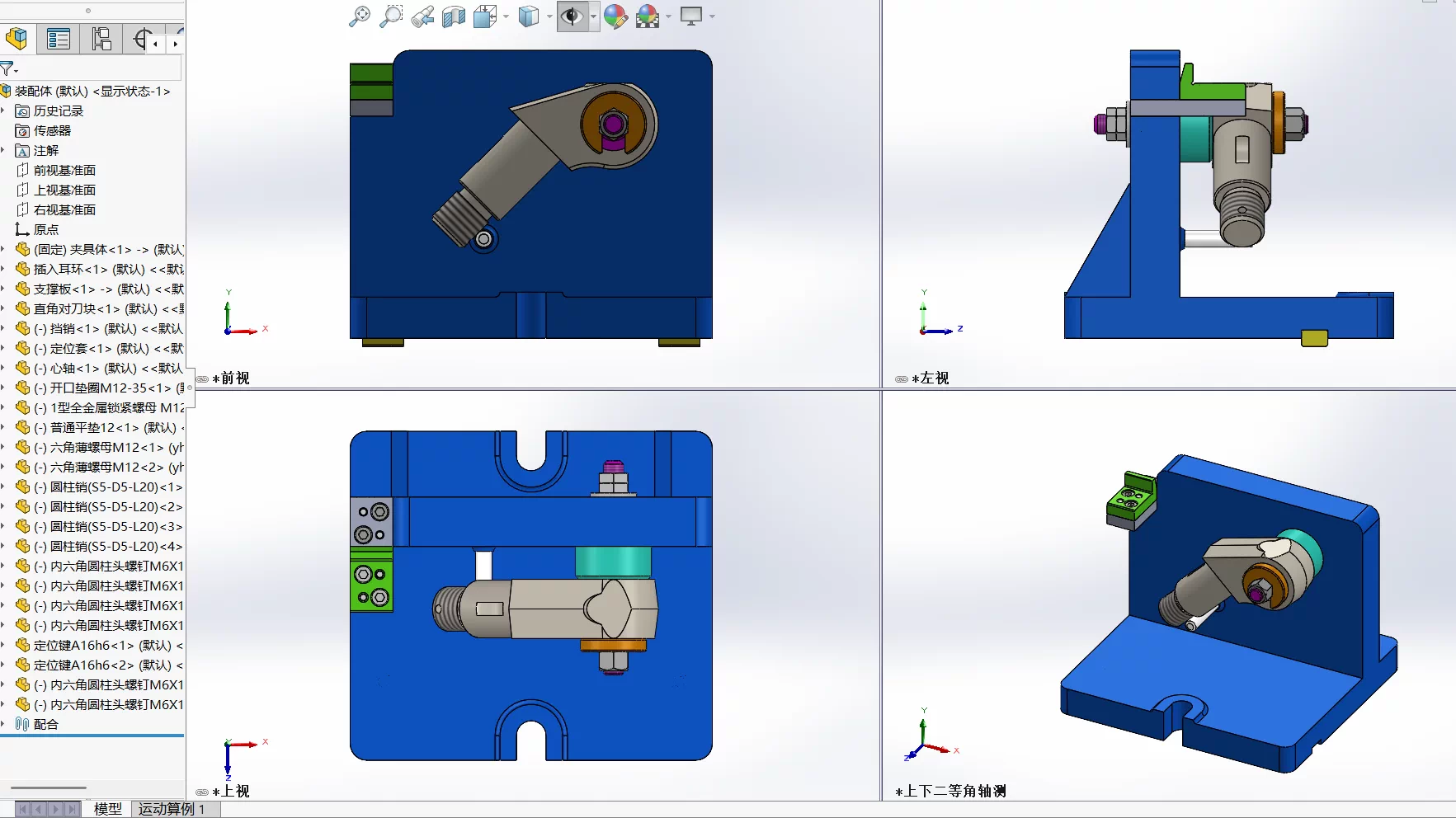Click the go-to-first tab navigation button
This screenshot has width=1456, height=818.
pos(23,809)
